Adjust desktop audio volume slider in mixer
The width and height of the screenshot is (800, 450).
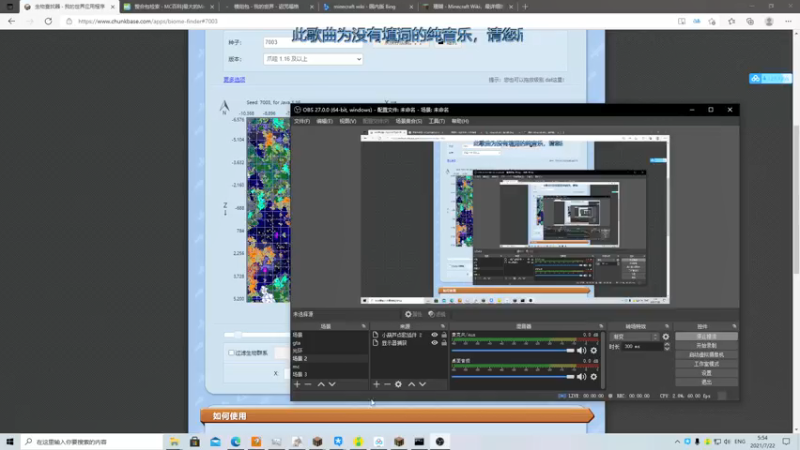(x=513, y=377)
